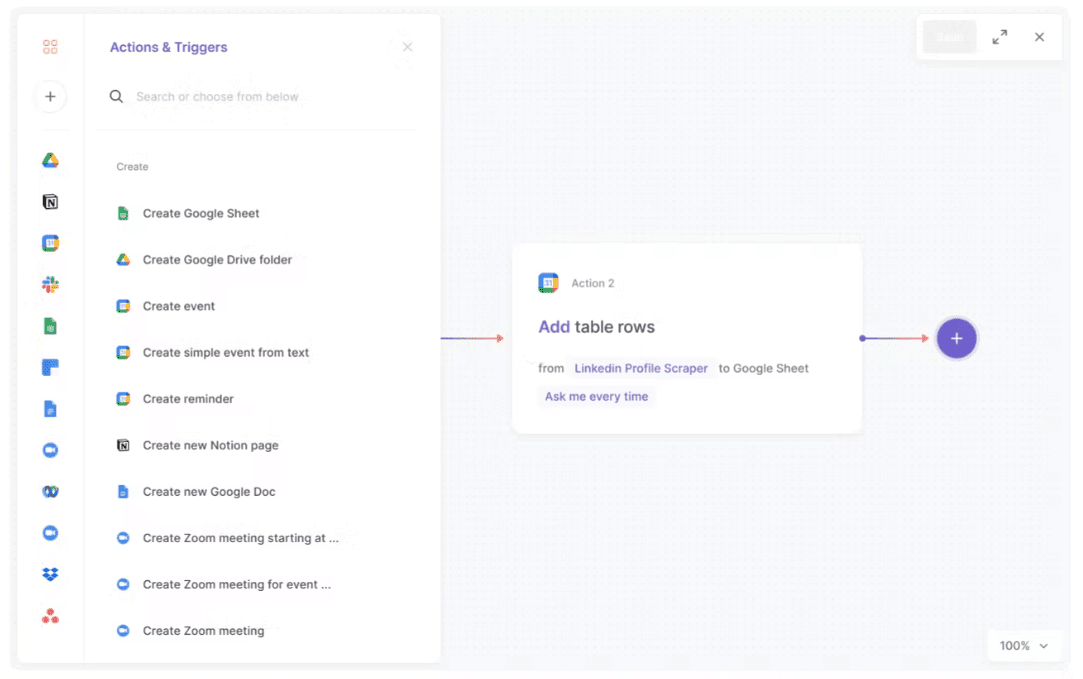Select Dropbox icon in left sidebar

click(x=50, y=574)
